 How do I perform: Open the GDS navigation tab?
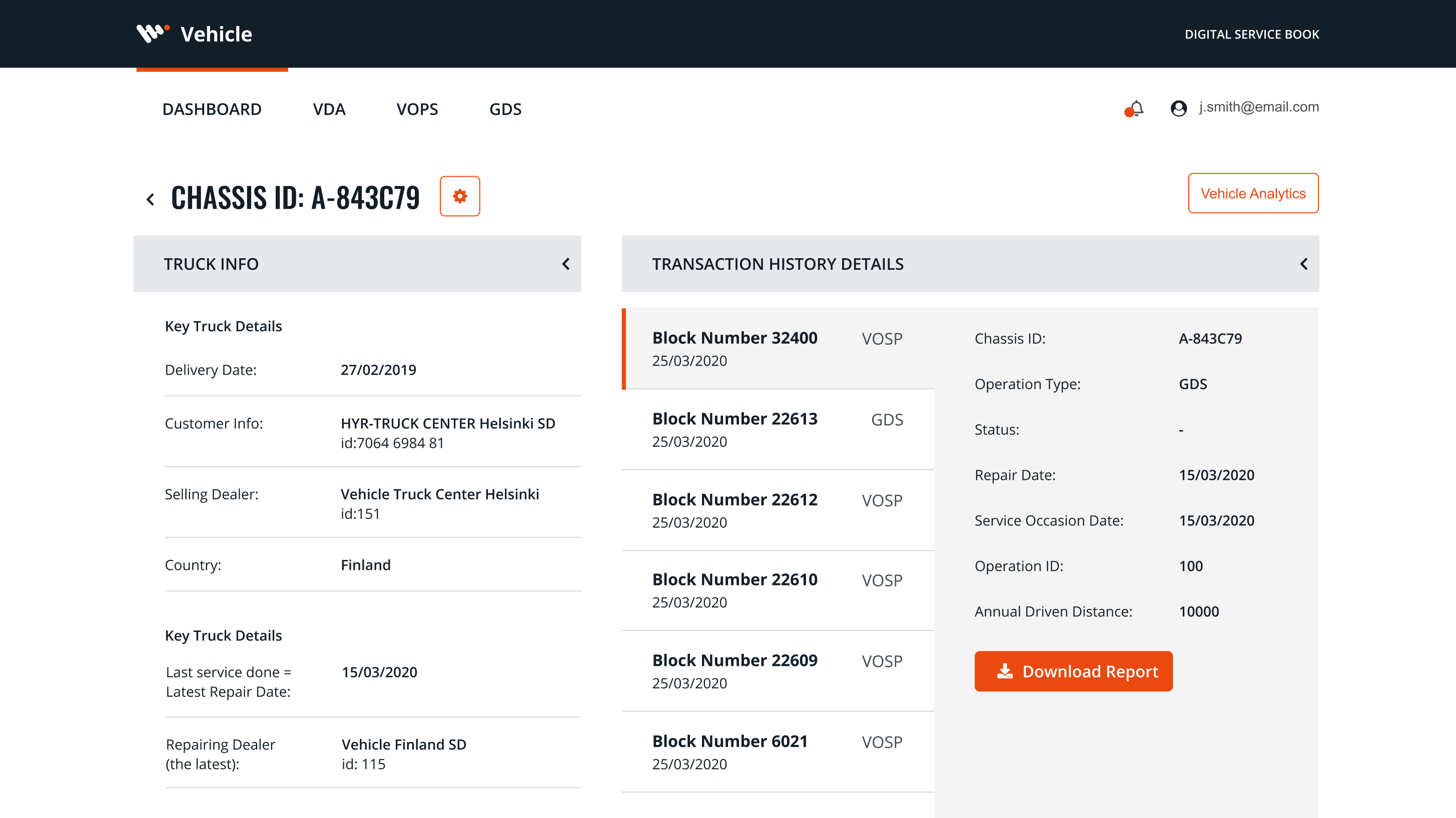click(505, 109)
